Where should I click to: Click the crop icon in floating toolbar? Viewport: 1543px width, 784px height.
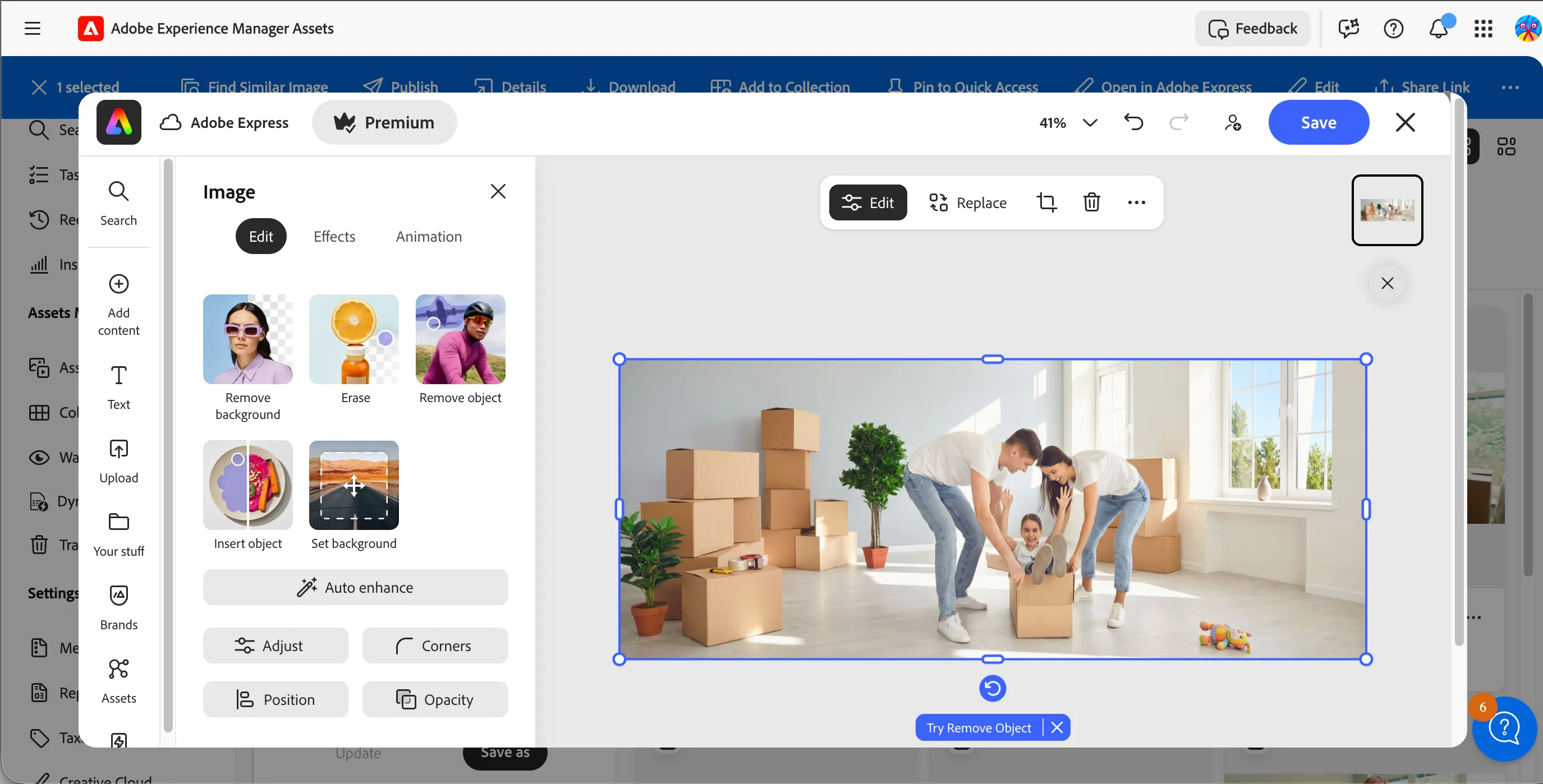point(1046,202)
